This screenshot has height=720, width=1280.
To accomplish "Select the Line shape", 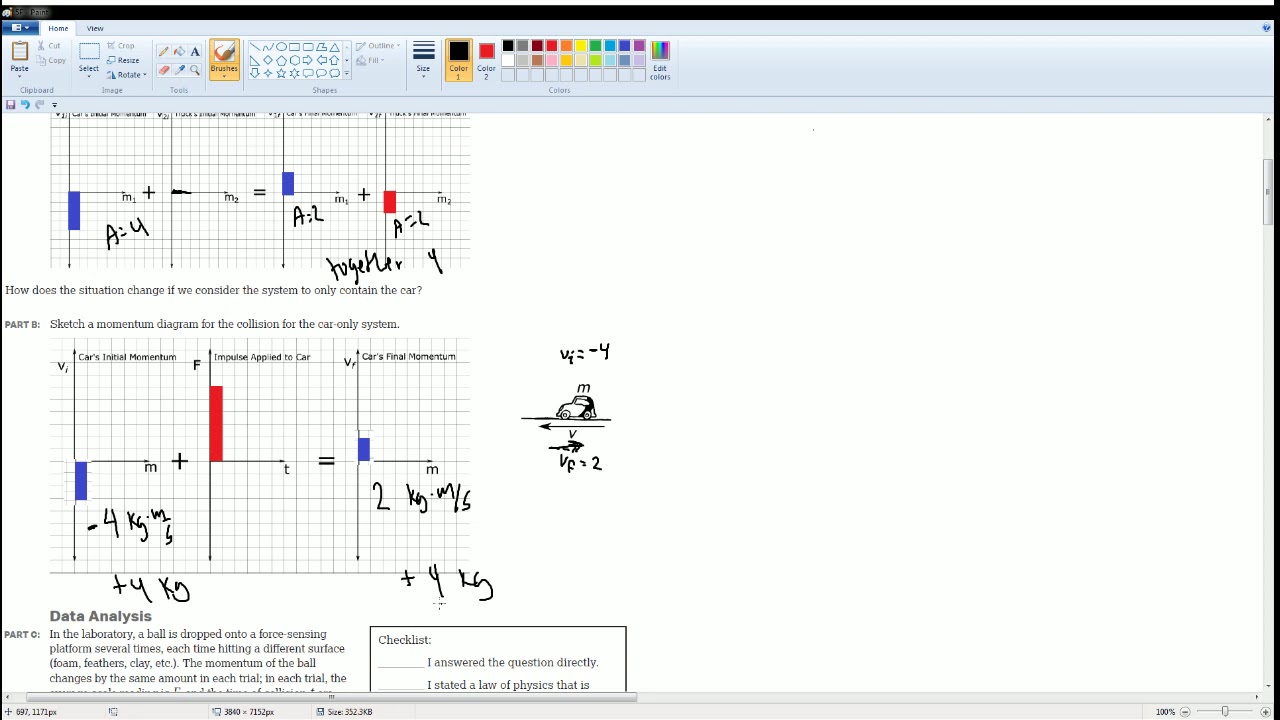I will pyautogui.click(x=255, y=47).
